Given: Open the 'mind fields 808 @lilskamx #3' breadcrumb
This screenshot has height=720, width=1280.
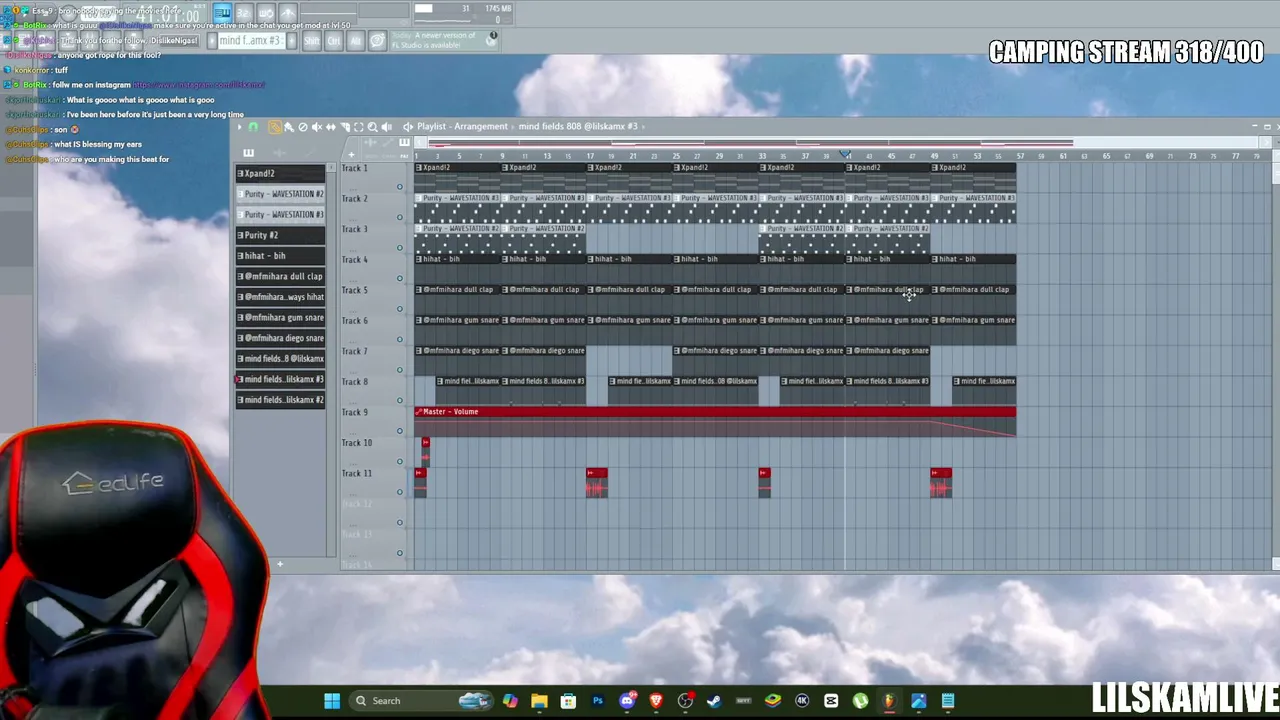Looking at the screenshot, I should tap(578, 127).
